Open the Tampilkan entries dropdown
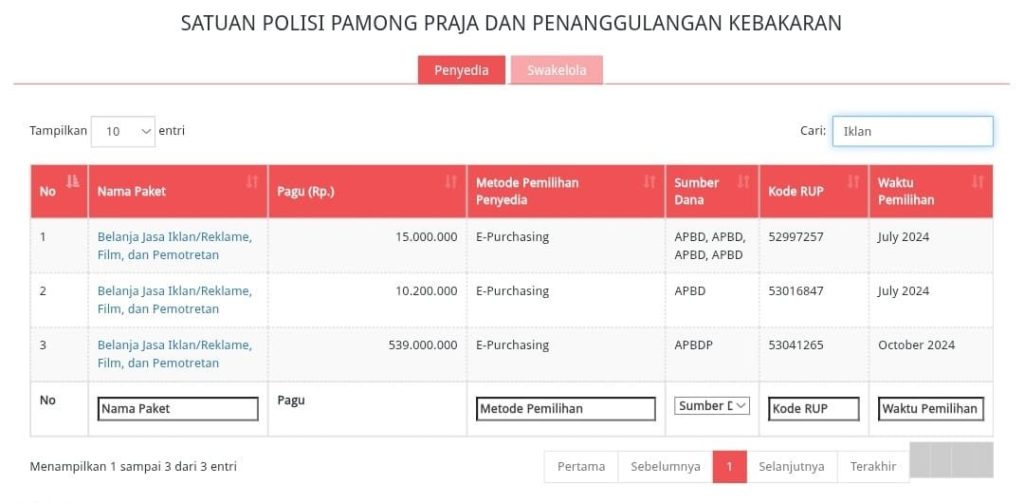1024x503 pixels. [x=123, y=131]
